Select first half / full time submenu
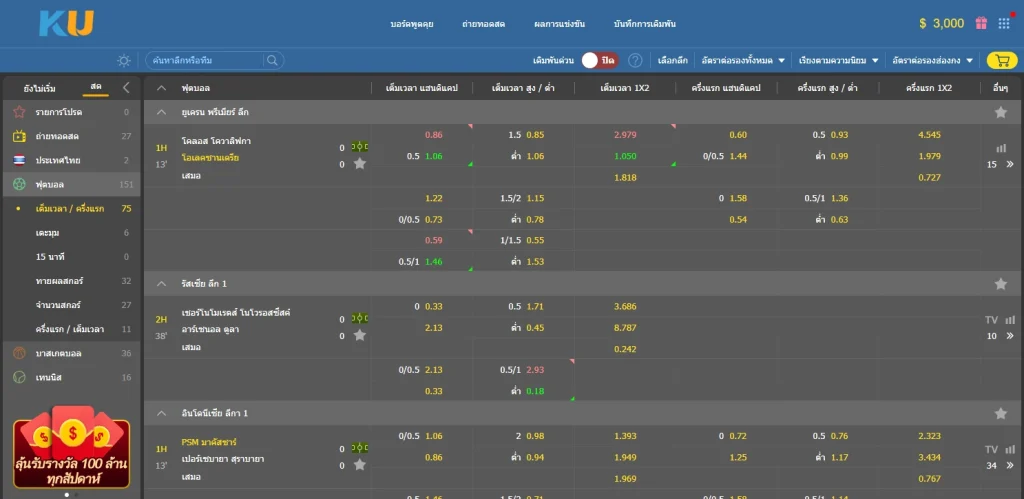The height and width of the screenshot is (499, 1024). tap(70, 329)
